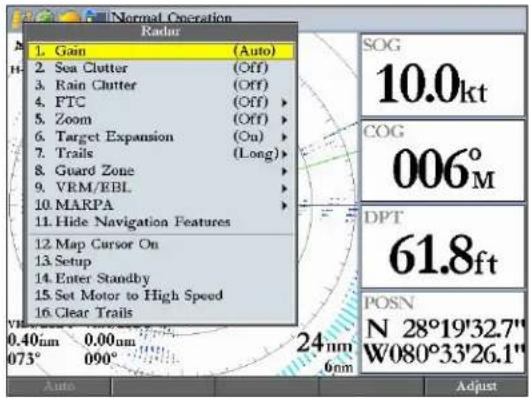Tap the Adjust soft key
This screenshot has height=398, width=529.
[x=476, y=386]
